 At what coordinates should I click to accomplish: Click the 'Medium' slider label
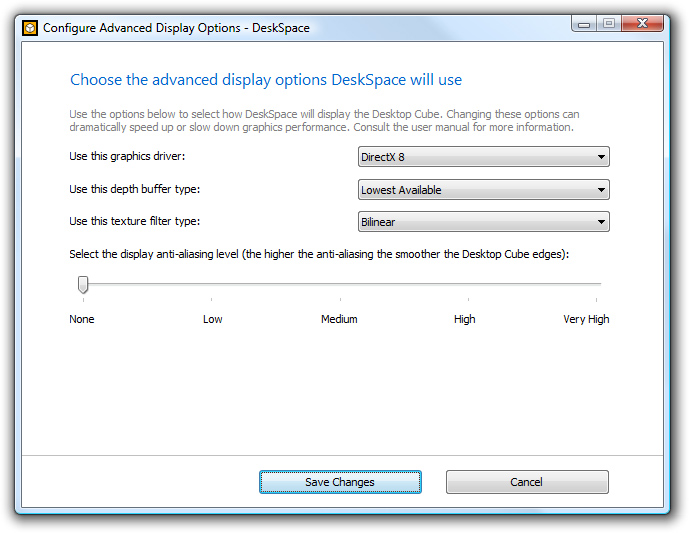(x=339, y=319)
